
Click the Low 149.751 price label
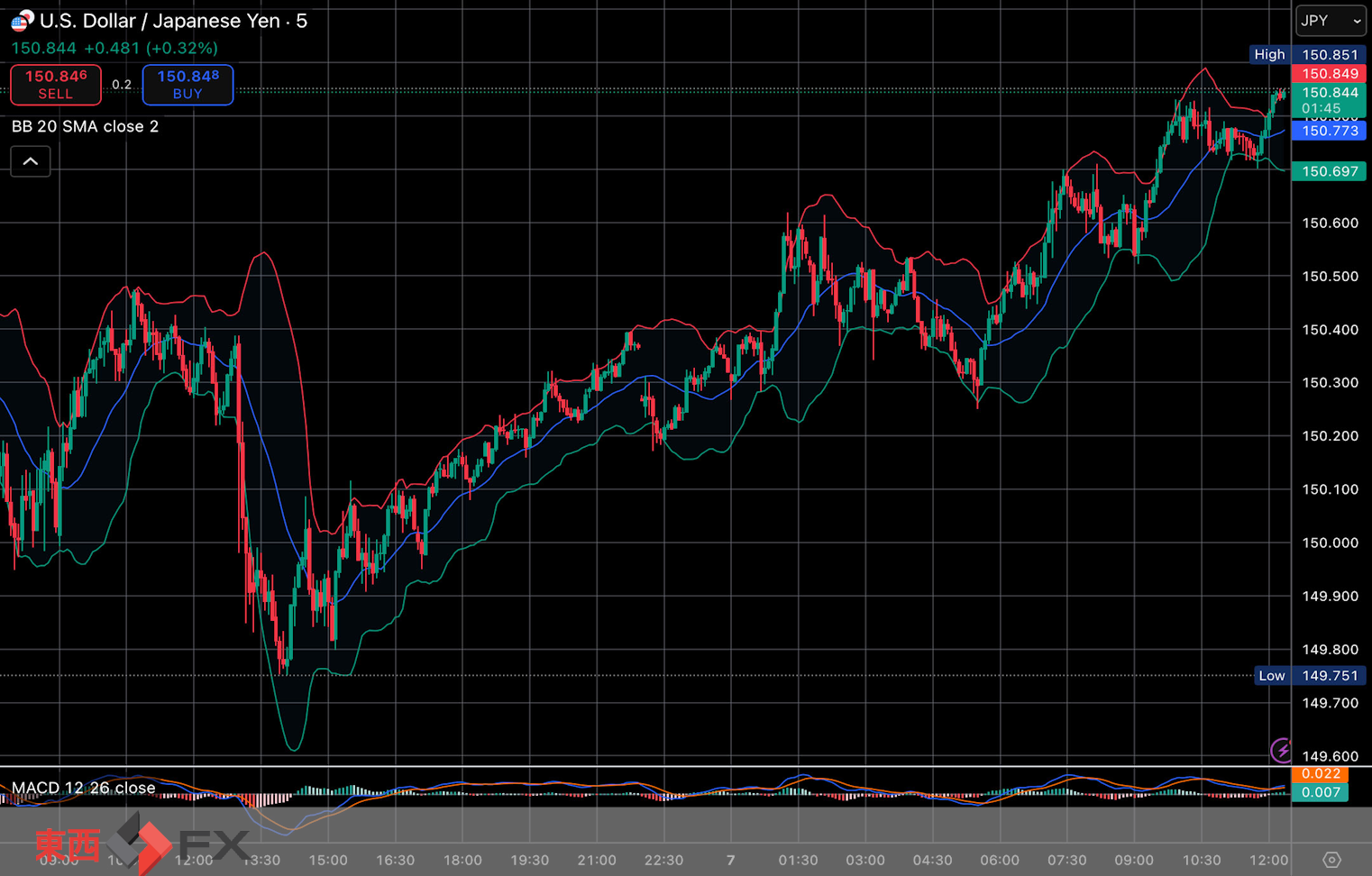click(x=1310, y=676)
